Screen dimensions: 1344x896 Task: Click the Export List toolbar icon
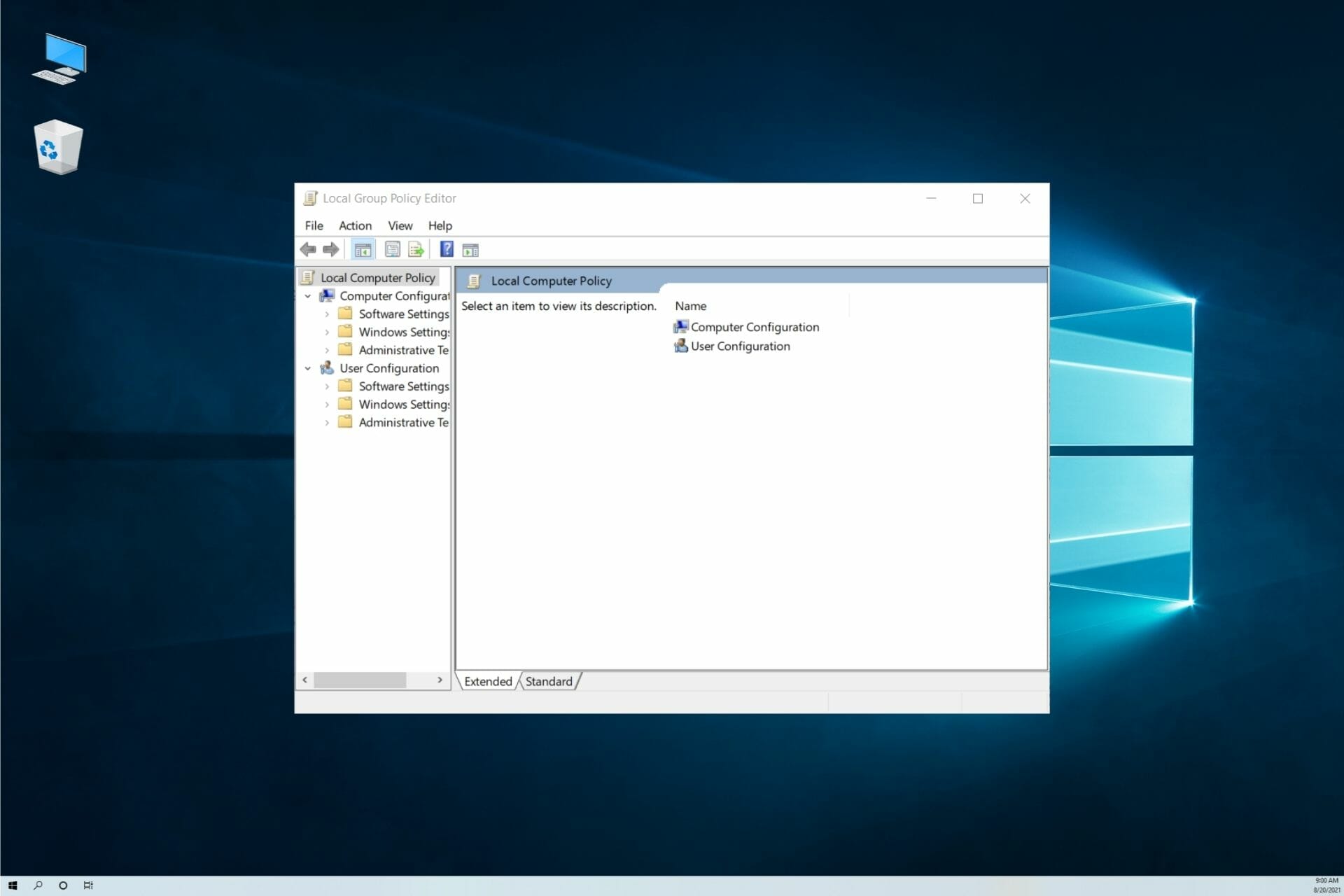tap(416, 250)
